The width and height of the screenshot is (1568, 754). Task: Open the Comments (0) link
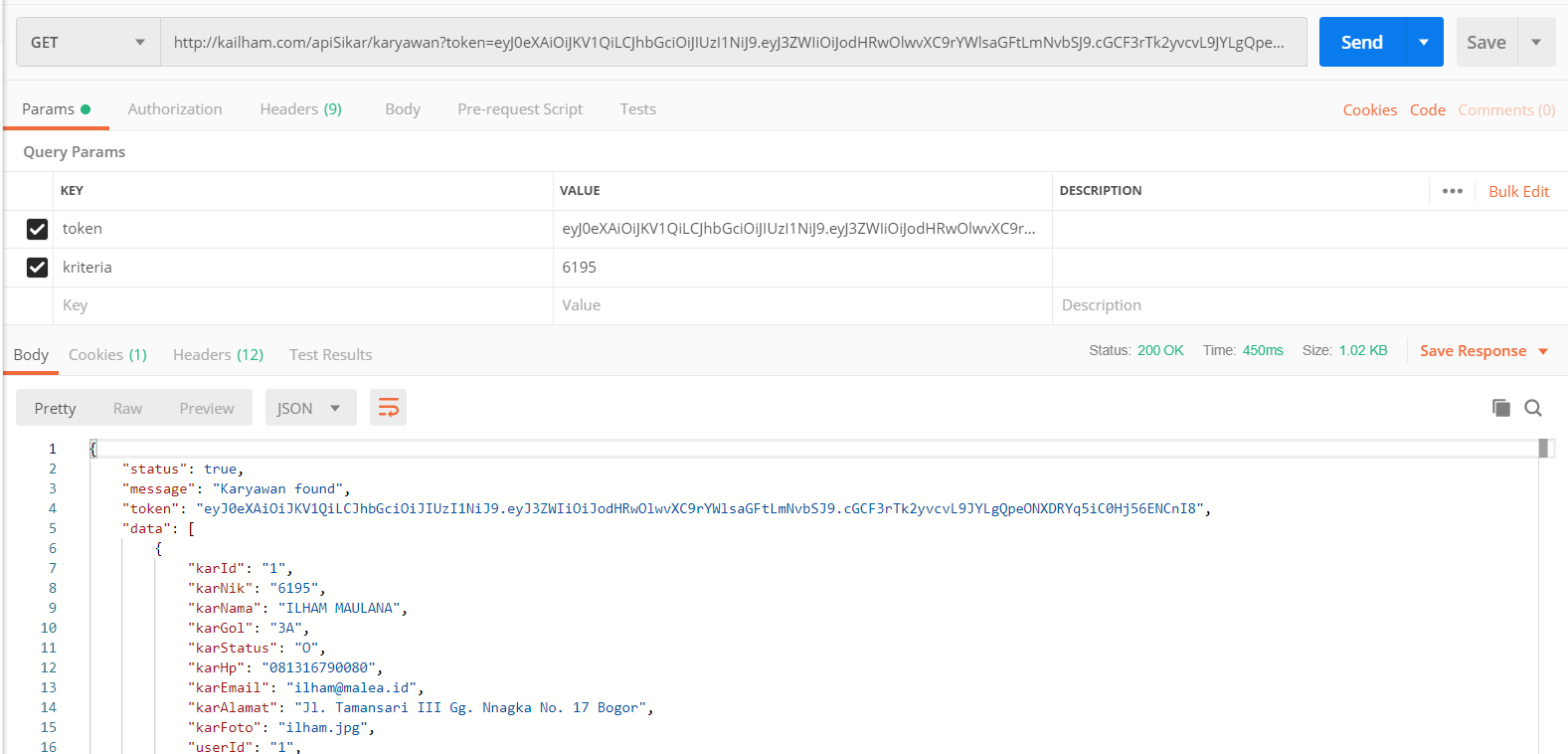click(x=1506, y=110)
